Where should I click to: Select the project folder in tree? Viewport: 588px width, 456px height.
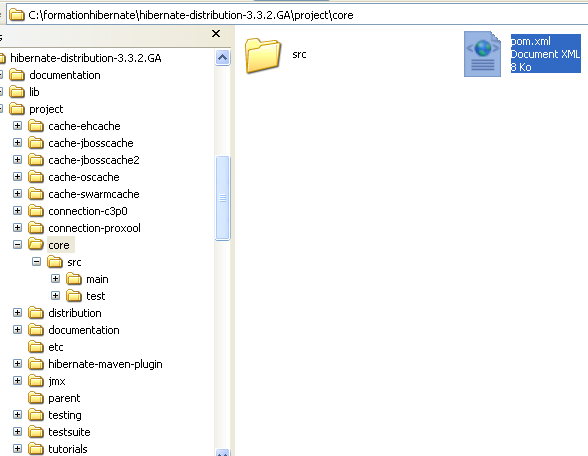click(46, 109)
